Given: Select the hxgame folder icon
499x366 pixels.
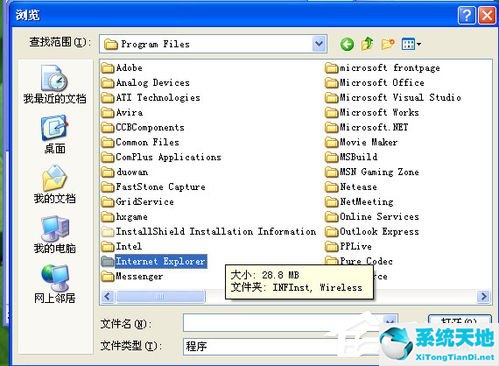Looking at the screenshot, I should click(107, 217).
